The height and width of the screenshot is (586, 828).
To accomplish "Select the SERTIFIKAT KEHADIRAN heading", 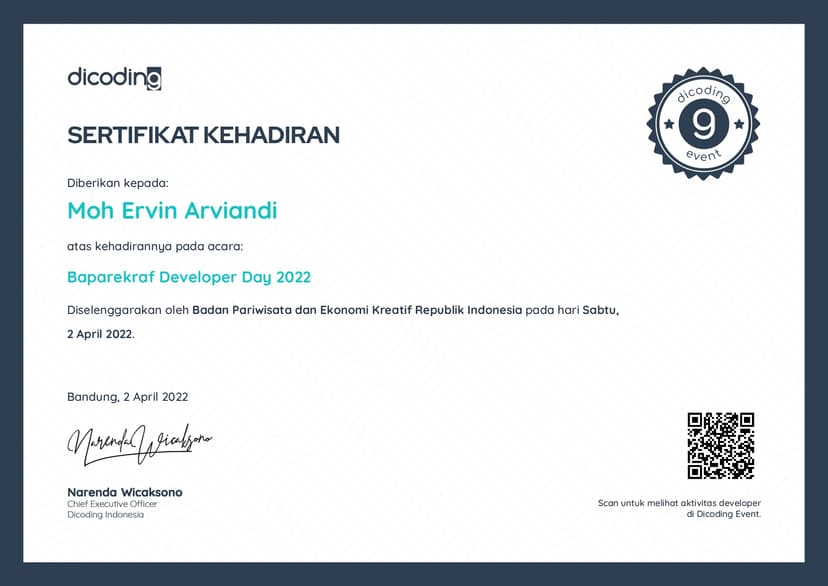I will coord(203,135).
